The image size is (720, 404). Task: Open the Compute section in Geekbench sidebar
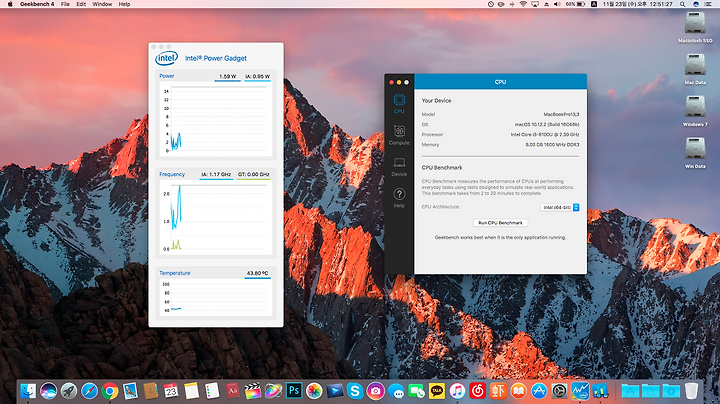pyautogui.click(x=399, y=135)
